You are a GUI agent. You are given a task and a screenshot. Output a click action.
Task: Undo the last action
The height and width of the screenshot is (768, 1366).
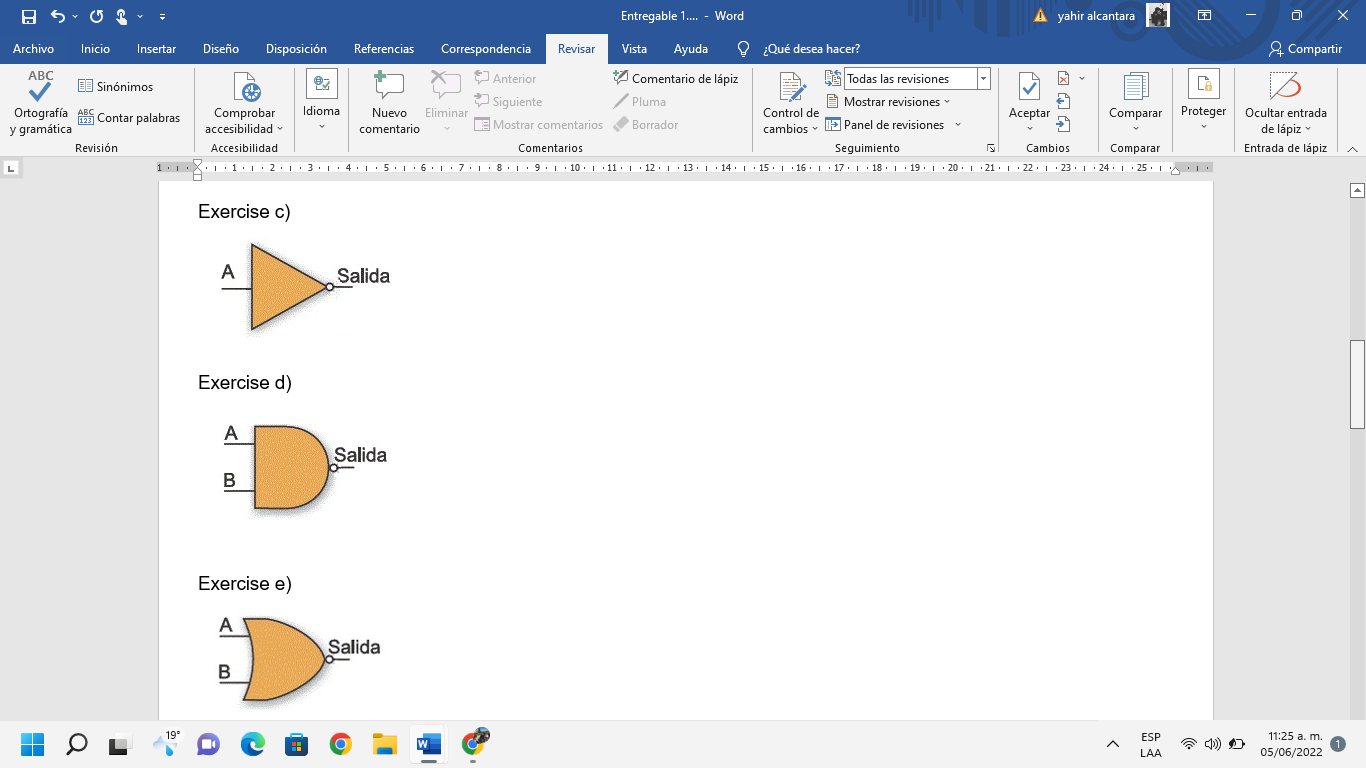(58, 16)
